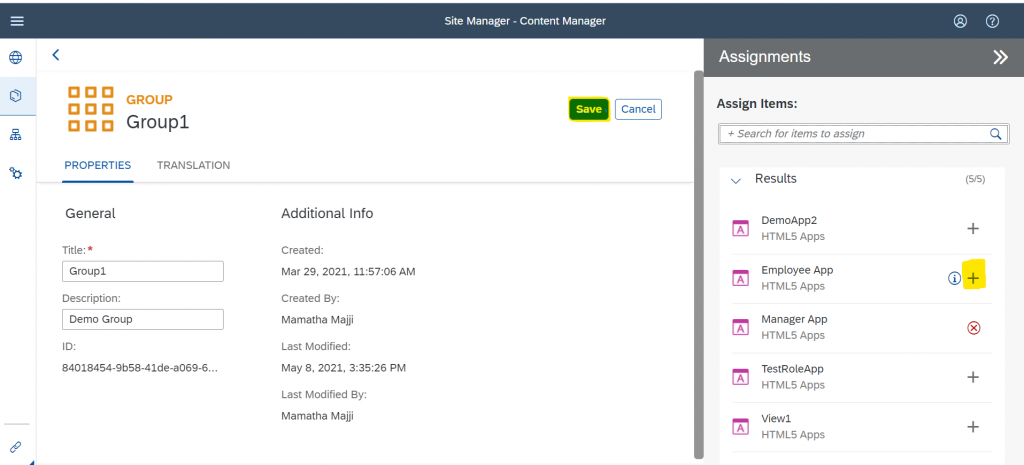Select the View1 result name
1024x465 pixels.
[x=776, y=419]
